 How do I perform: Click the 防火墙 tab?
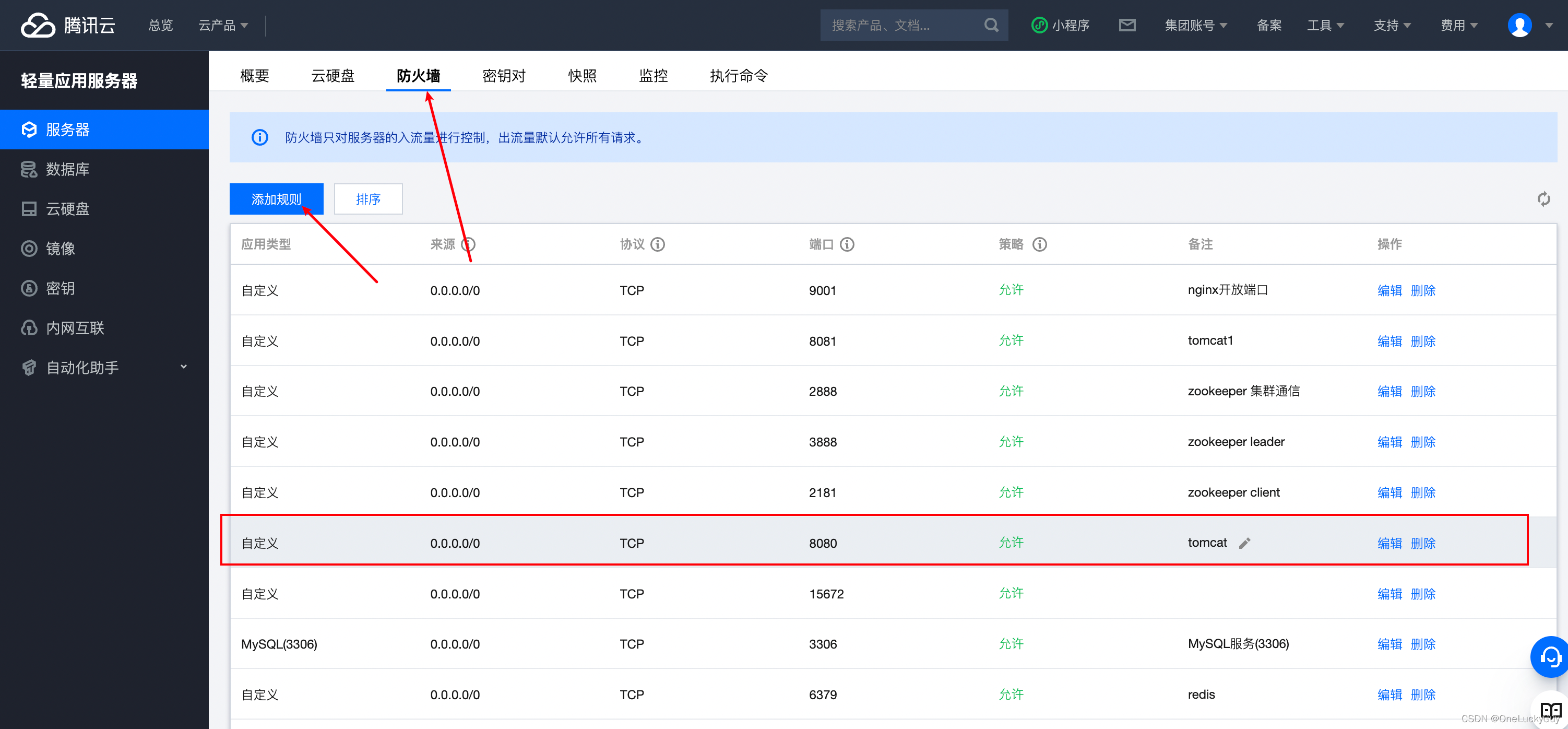[x=419, y=75]
